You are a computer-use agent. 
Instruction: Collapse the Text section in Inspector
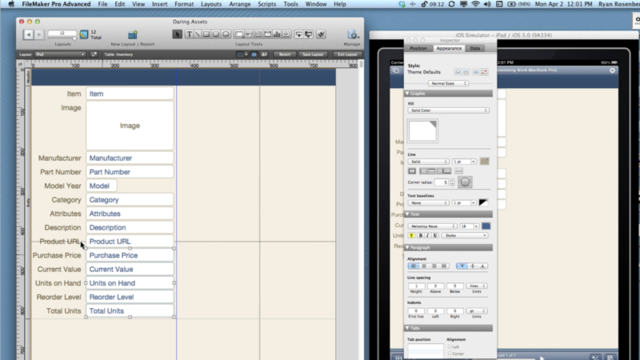pyautogui.click(x=407, y=214)
